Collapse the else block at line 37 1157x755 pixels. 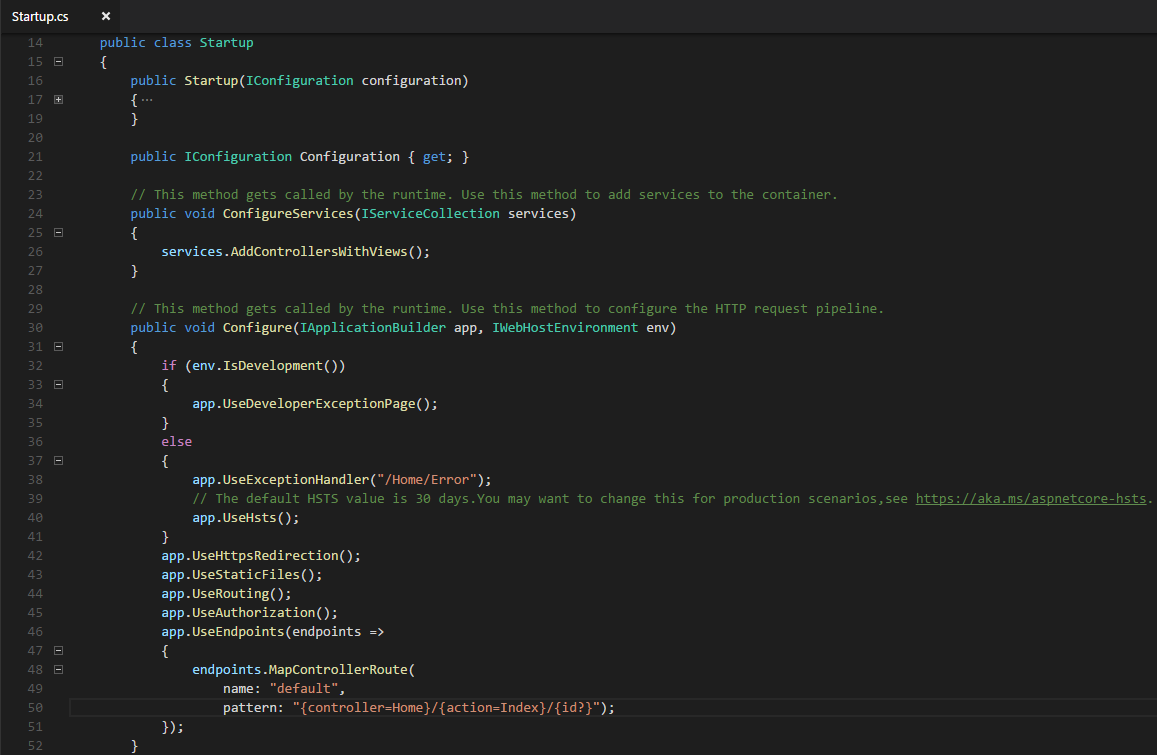[58, 460]
